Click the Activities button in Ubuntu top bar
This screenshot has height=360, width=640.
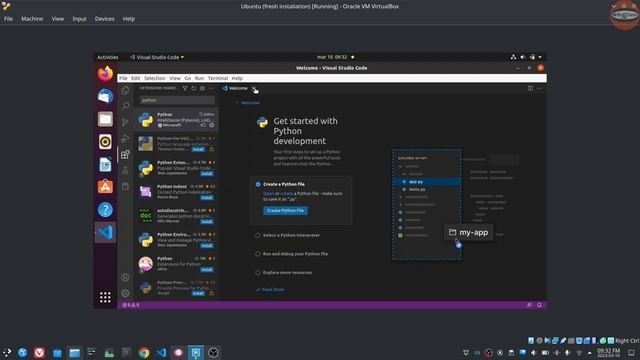pyautogui.click(x=108, y=57)
